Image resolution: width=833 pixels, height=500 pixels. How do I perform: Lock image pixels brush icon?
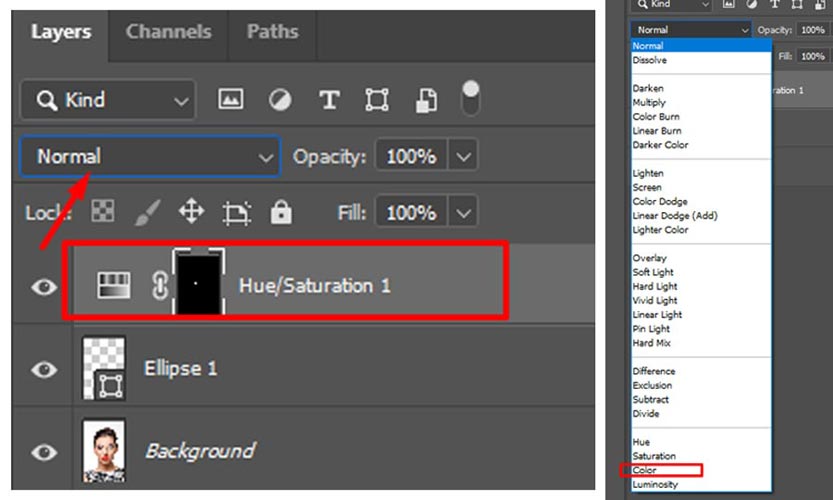pyautogui.click(x=146, y=212)
